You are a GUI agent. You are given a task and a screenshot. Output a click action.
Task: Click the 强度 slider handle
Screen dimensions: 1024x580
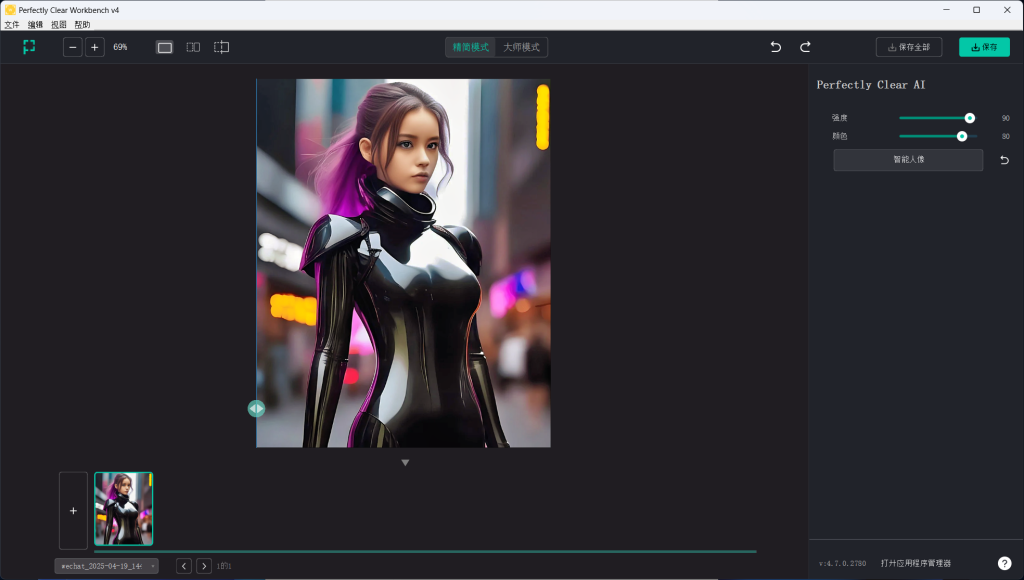click(x=969, y=118)
